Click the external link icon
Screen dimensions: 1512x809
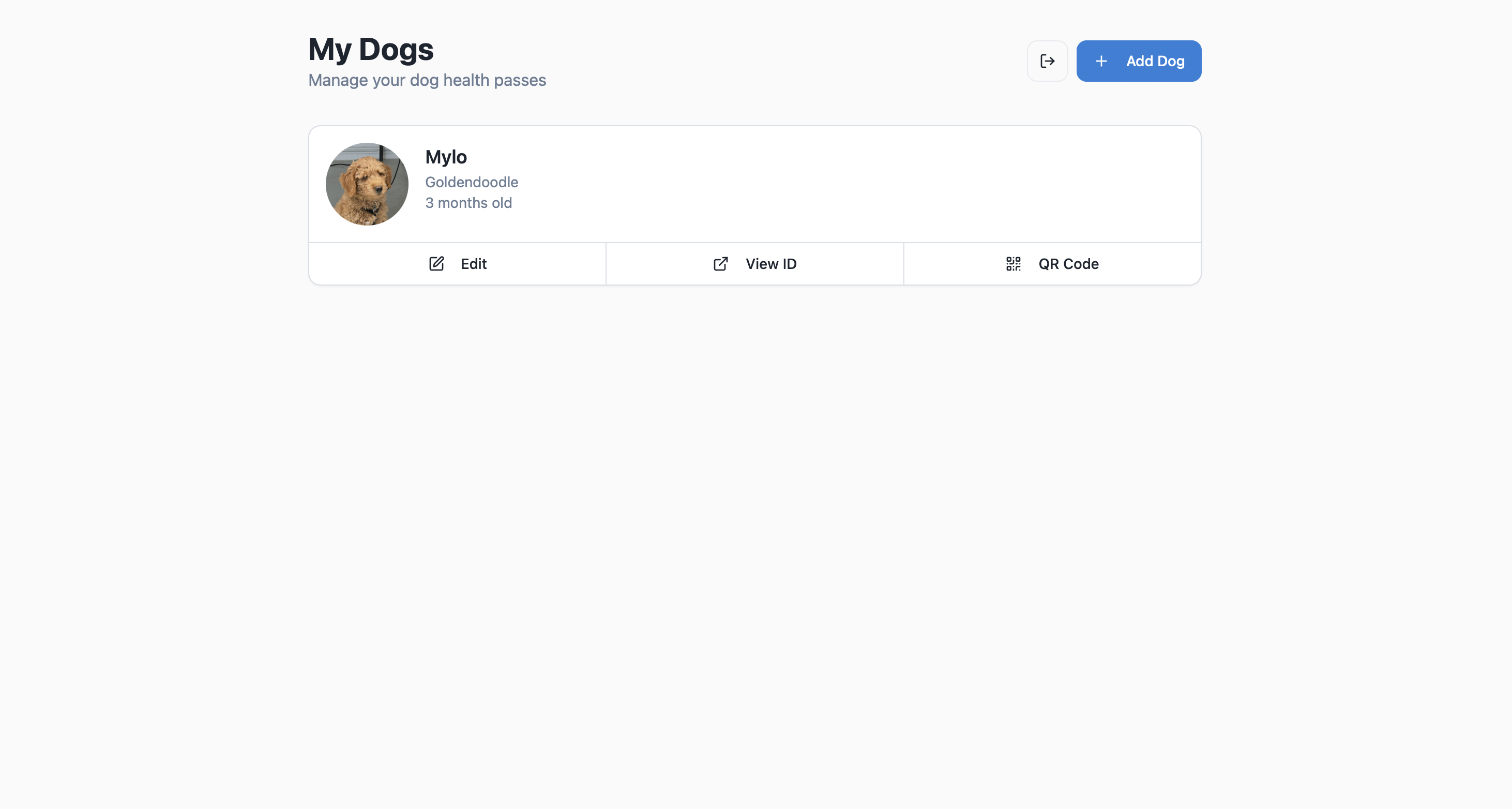pyautogui.click(x=721, y=264)
